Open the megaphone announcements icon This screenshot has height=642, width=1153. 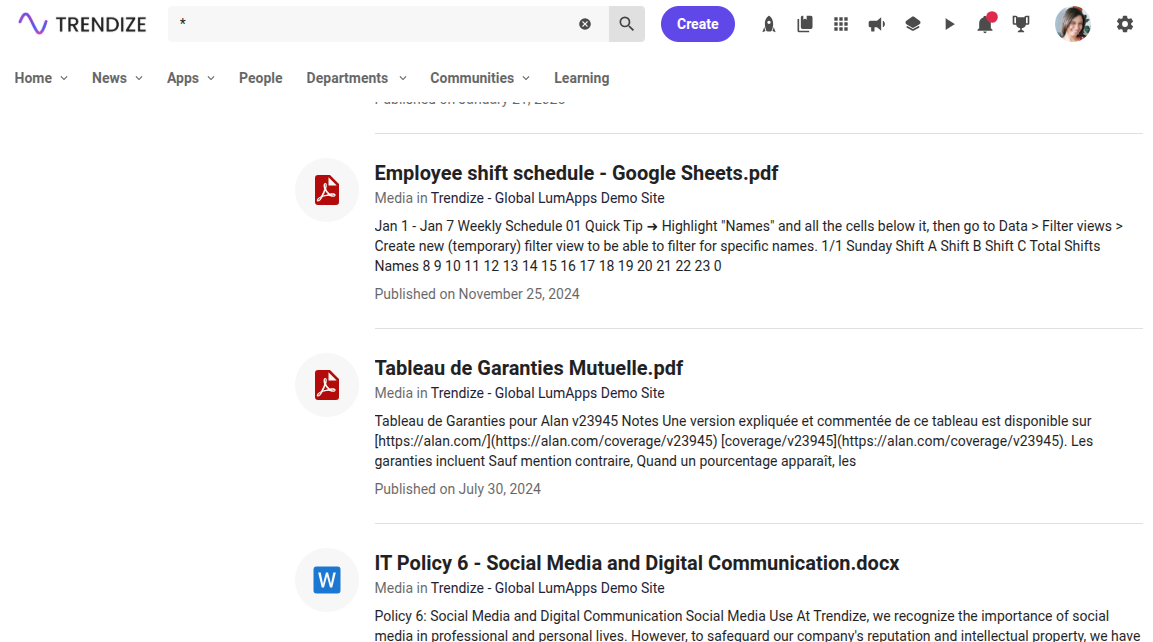[x=877, y=24]
